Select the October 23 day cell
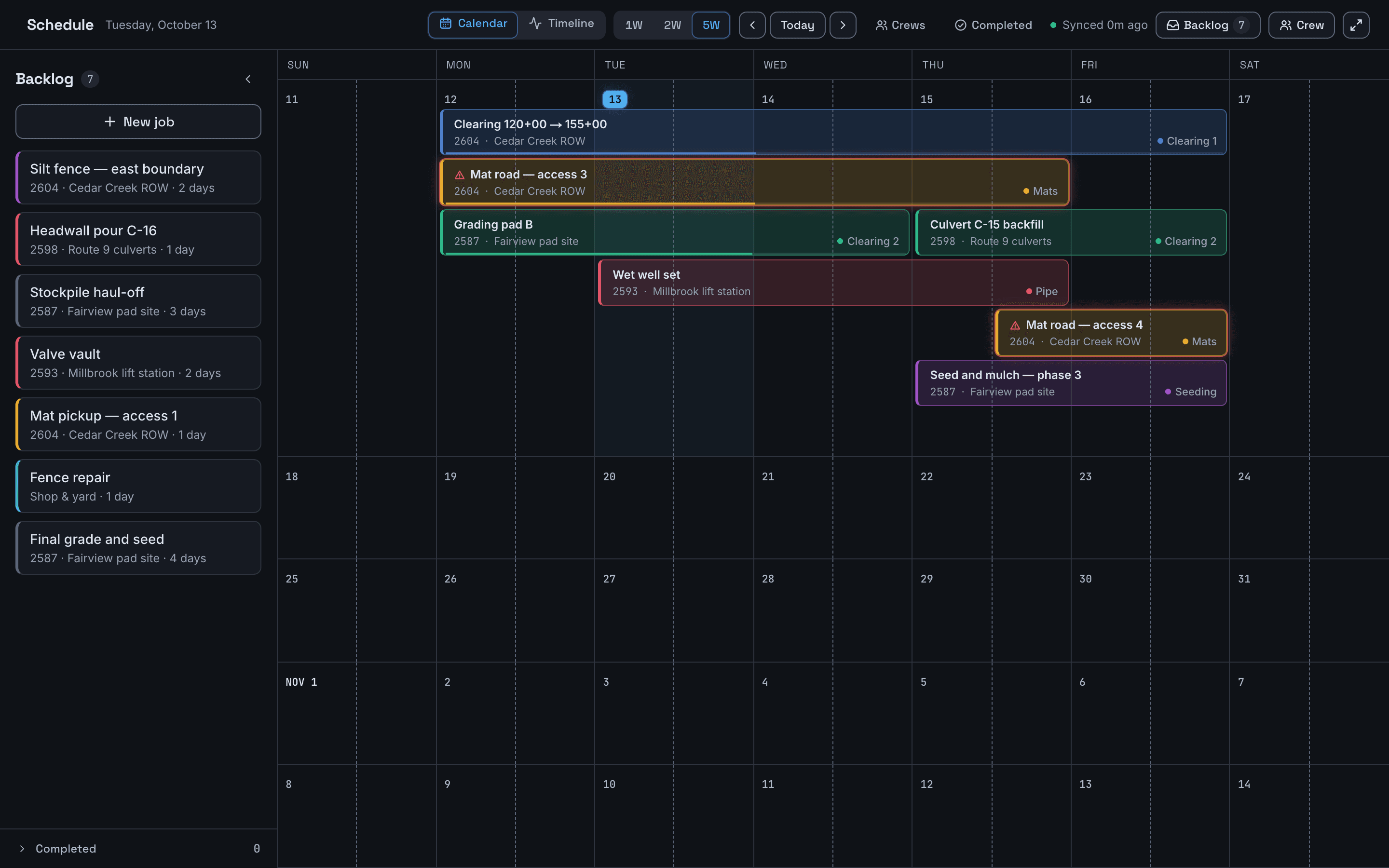Screen dimensions: 1389x868 click(1150, 508)
